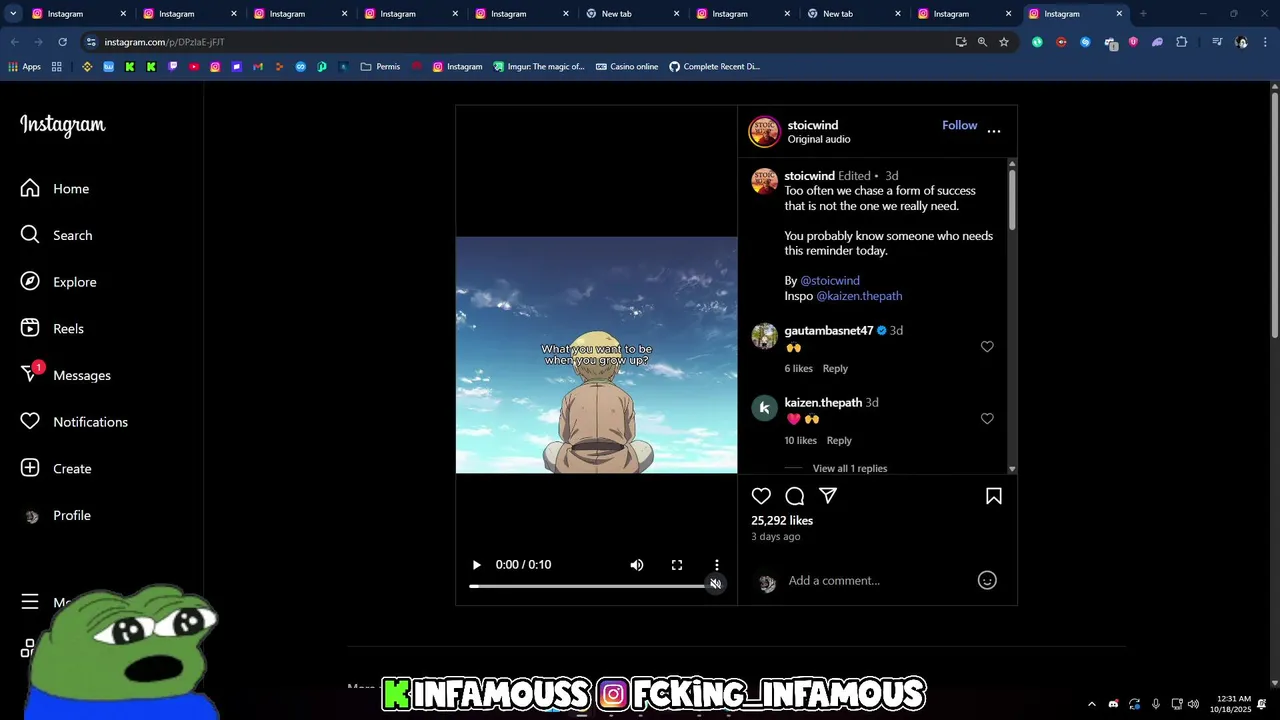Viewport: 1280px width, 720px height.
Task: Click Create new post
Action: (56, 468)
